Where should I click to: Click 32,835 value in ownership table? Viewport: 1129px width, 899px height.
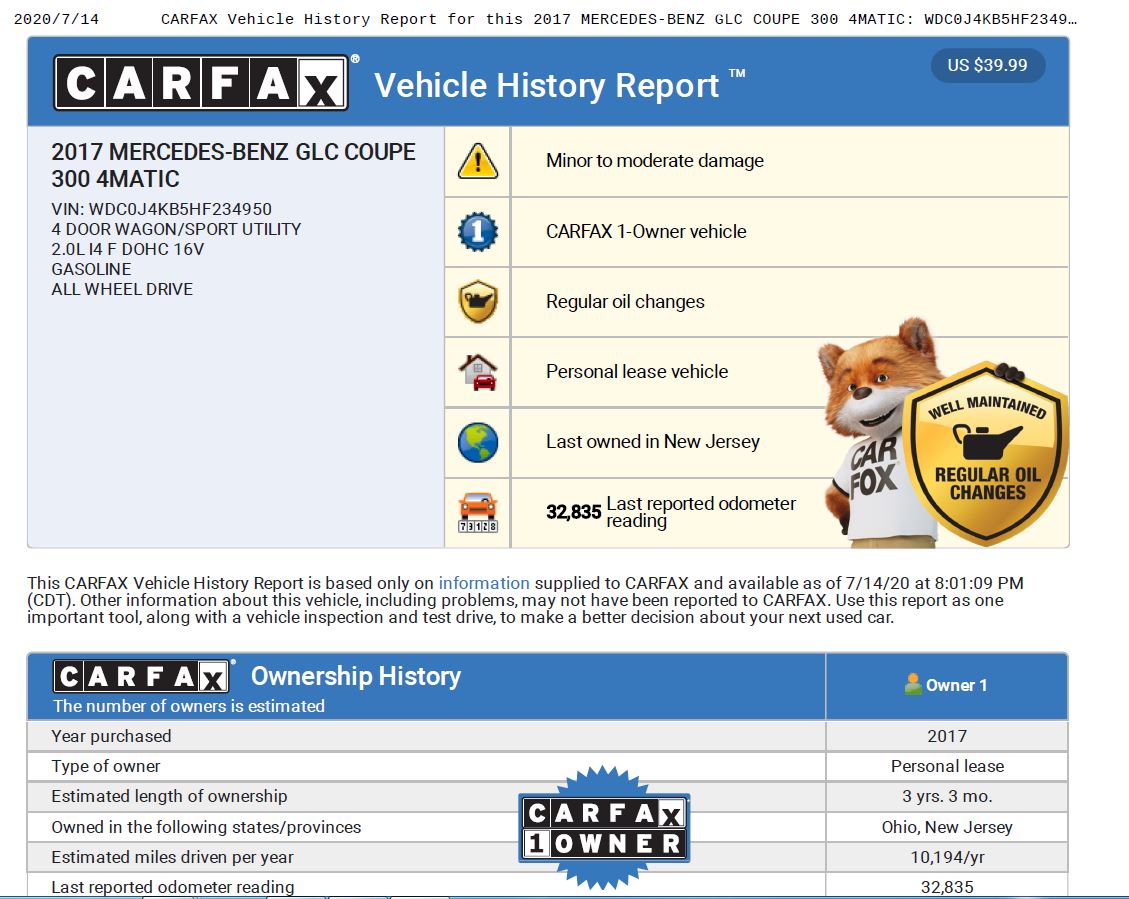tap(947, 887)
